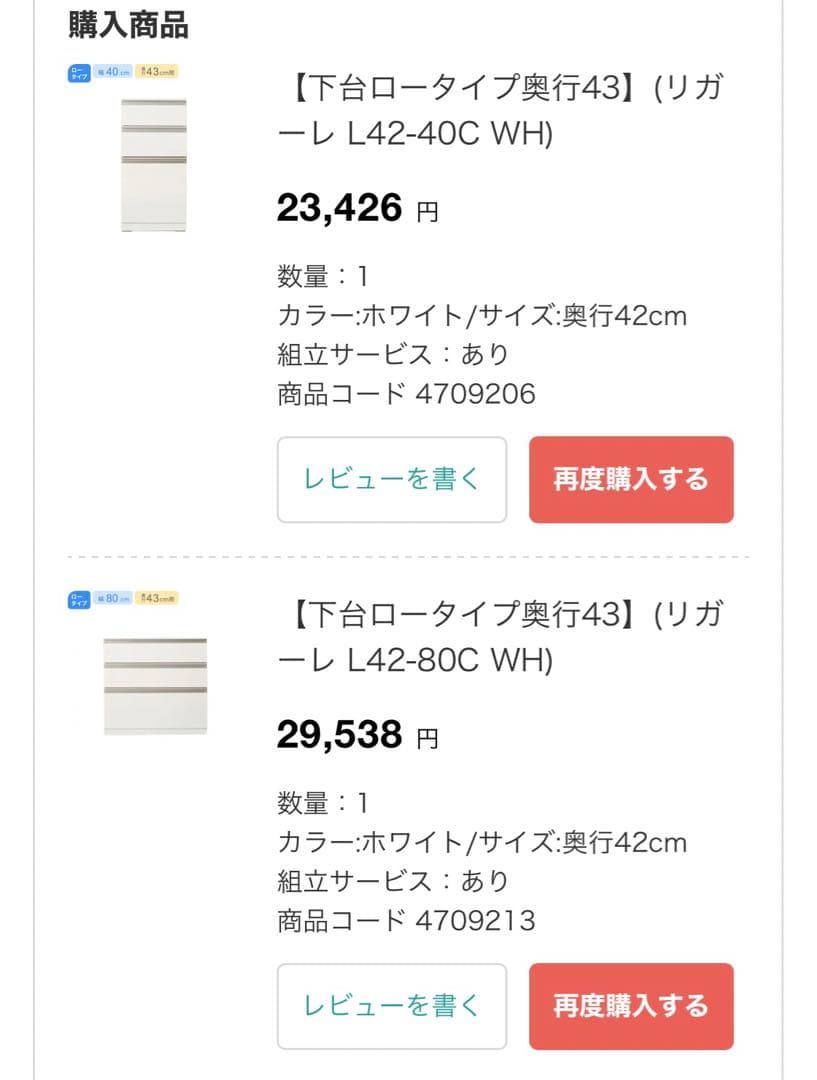The width and height of the screenshot is (817, 1080).
Task: Click the 29,538 円 price
Action: click(x=356, y=736)
